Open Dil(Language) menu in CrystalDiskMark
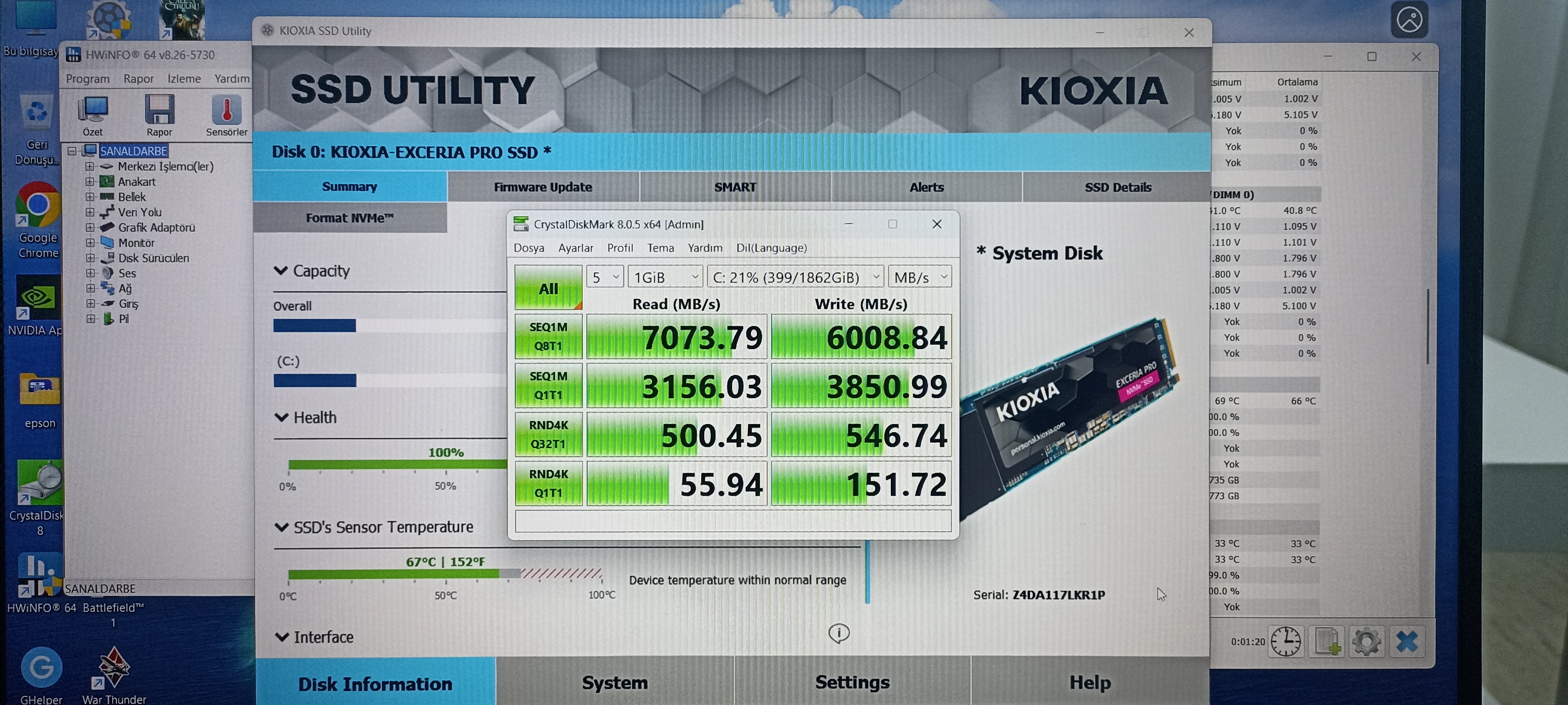1568x705 pixels. tap(772, 247)
